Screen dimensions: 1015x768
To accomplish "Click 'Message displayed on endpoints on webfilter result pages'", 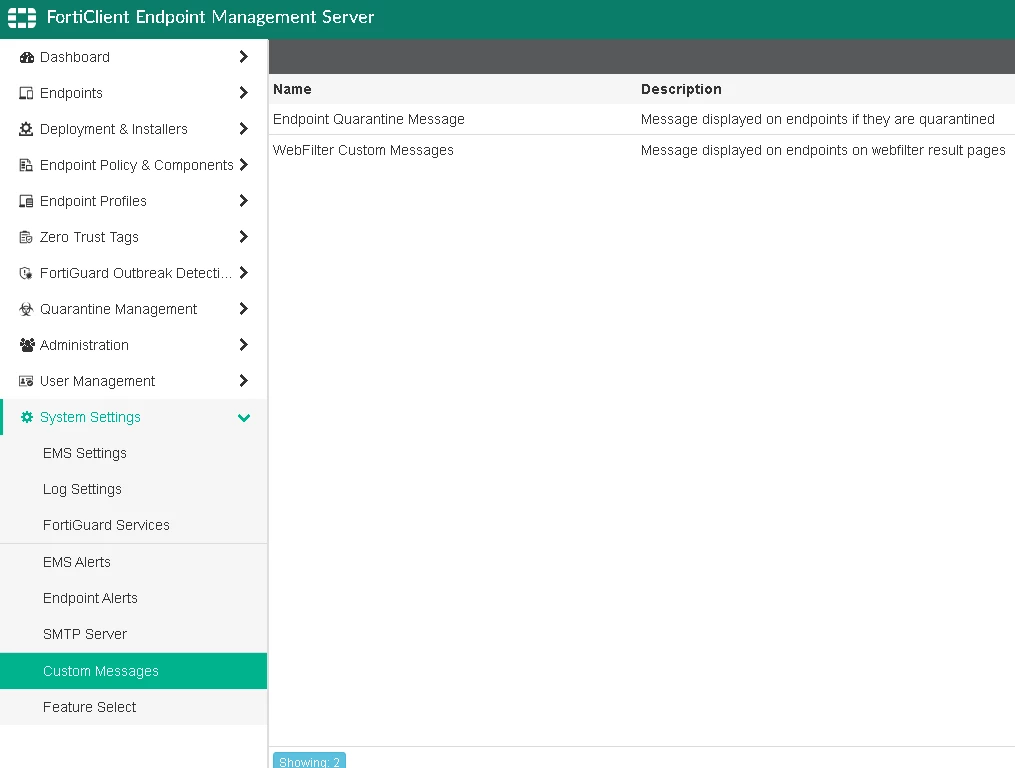I will coord(823,150).
